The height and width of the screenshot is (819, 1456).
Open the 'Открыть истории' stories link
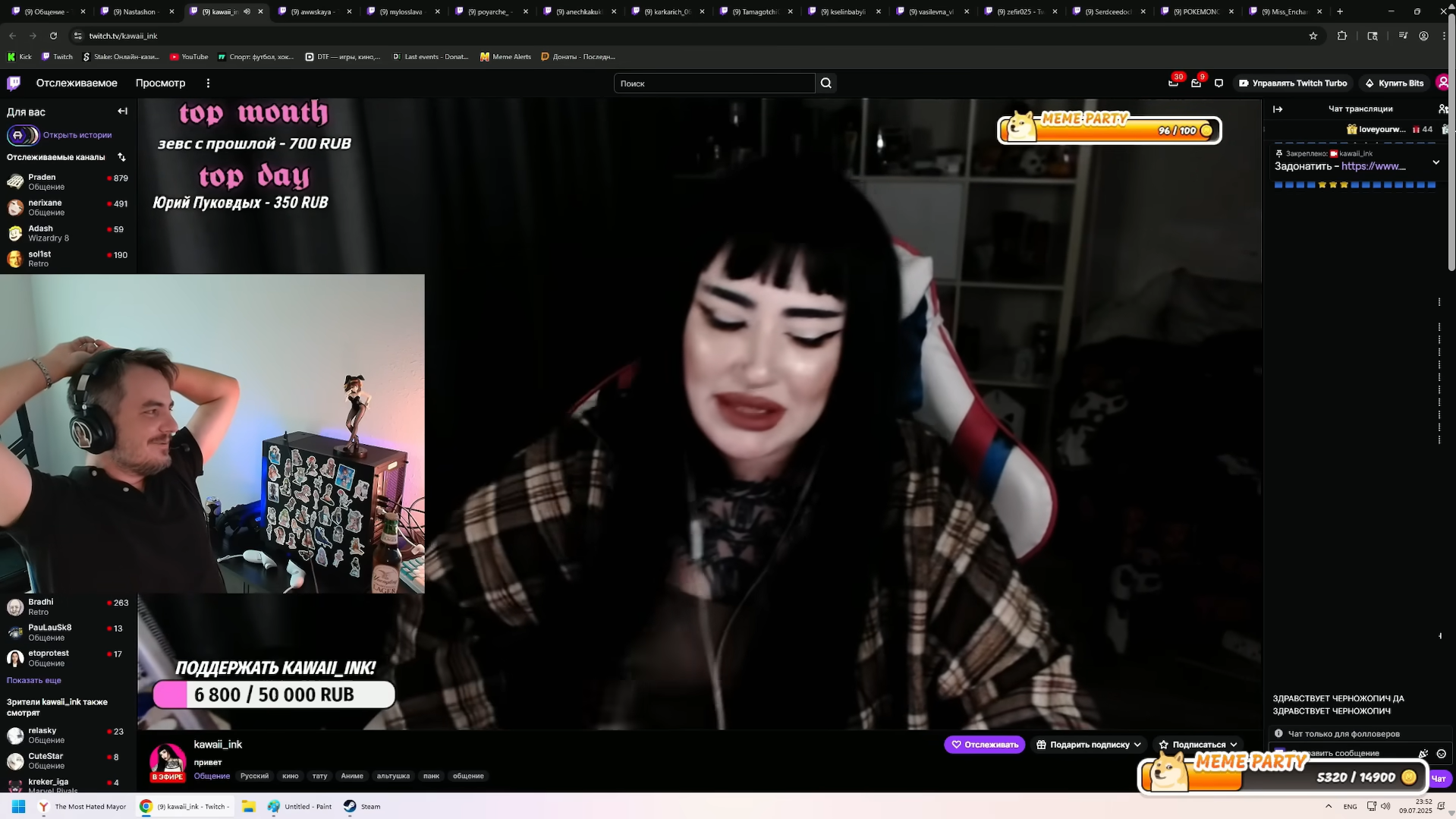click(77, 135)
